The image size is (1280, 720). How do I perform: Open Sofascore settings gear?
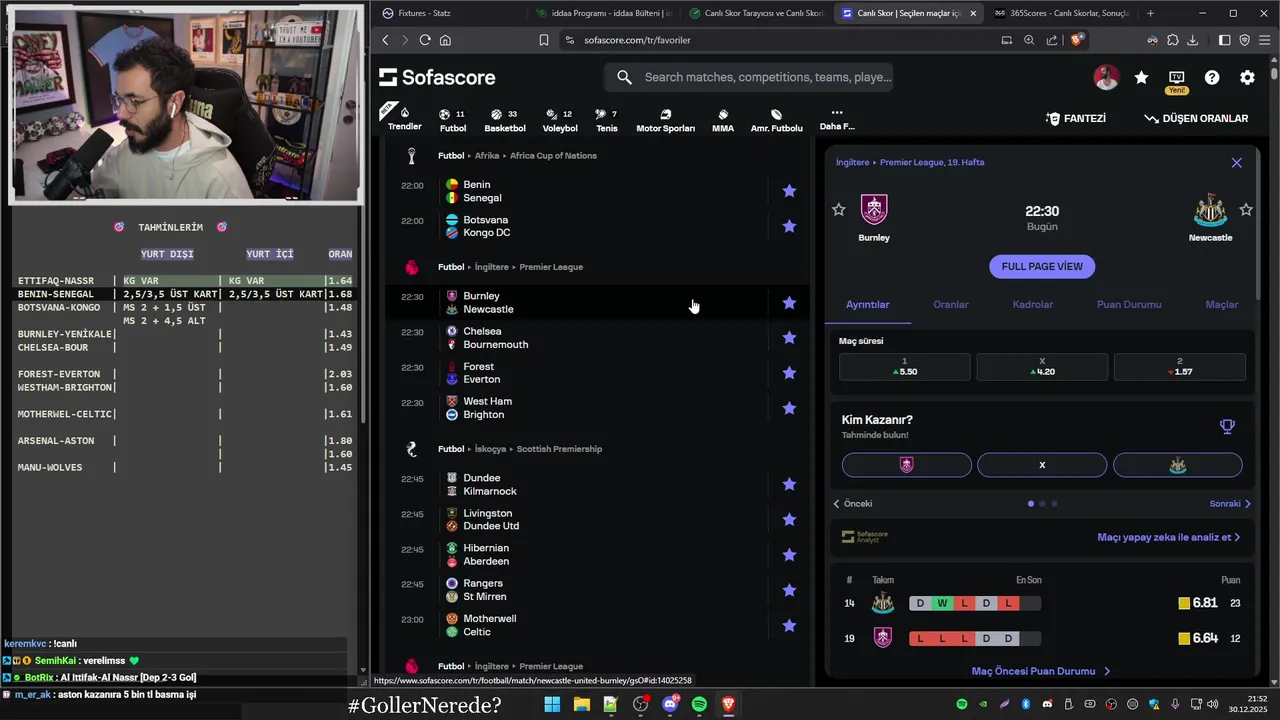[x=1247, y=77]
